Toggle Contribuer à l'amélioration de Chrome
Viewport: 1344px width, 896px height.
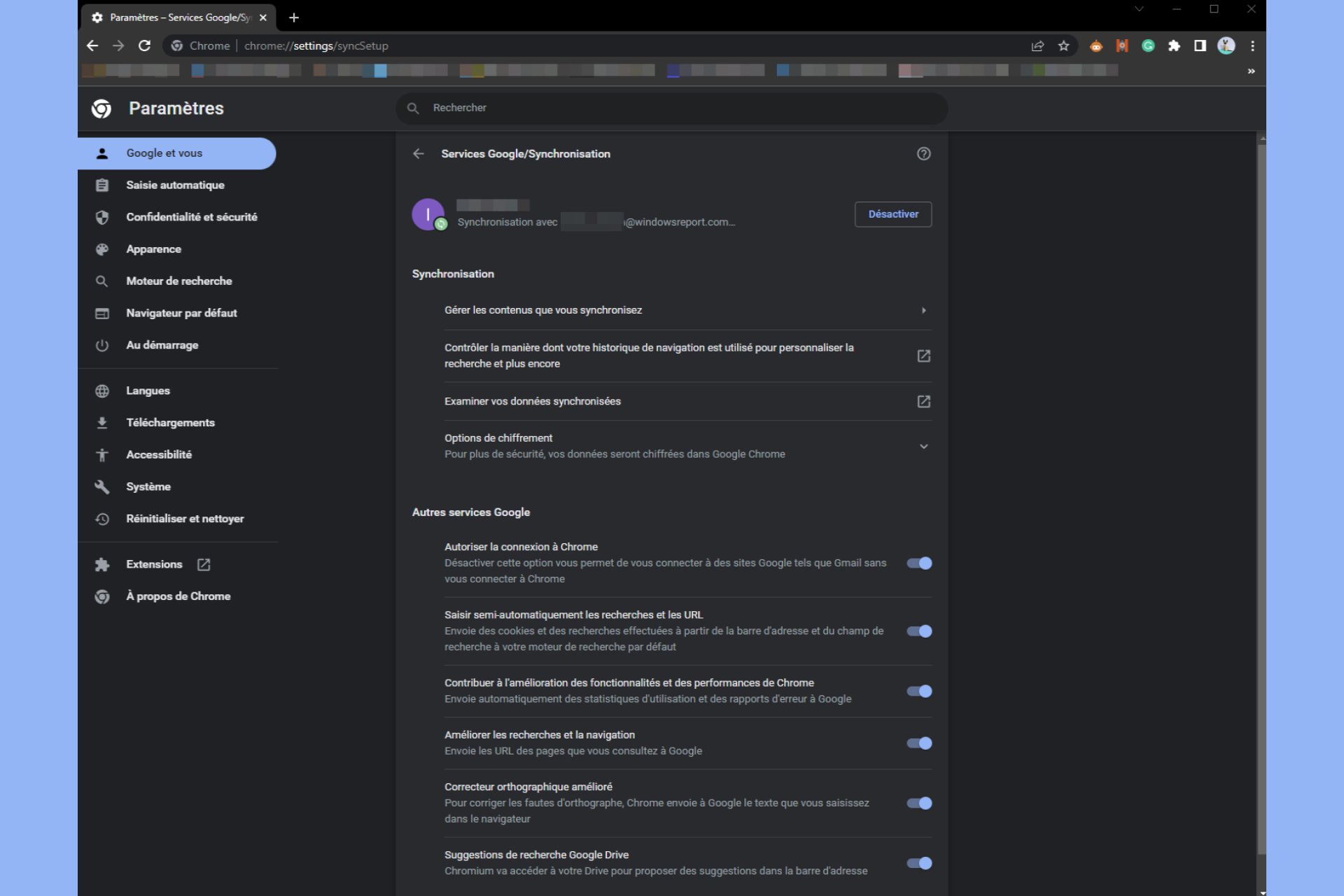(919, 691)
